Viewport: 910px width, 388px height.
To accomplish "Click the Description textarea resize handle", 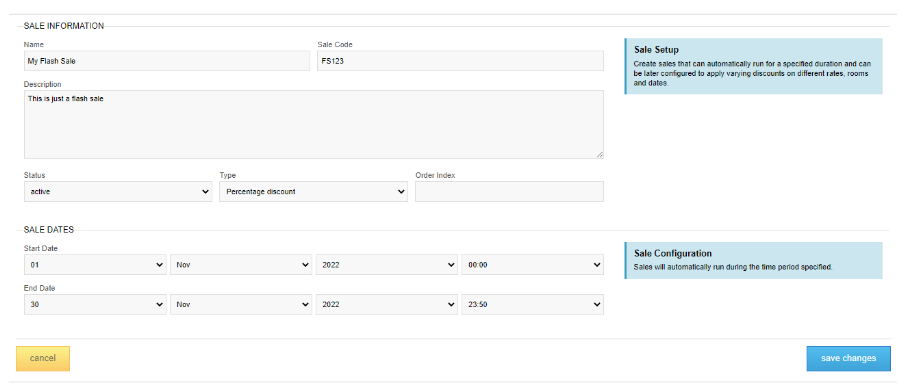I will pos(600,154).
